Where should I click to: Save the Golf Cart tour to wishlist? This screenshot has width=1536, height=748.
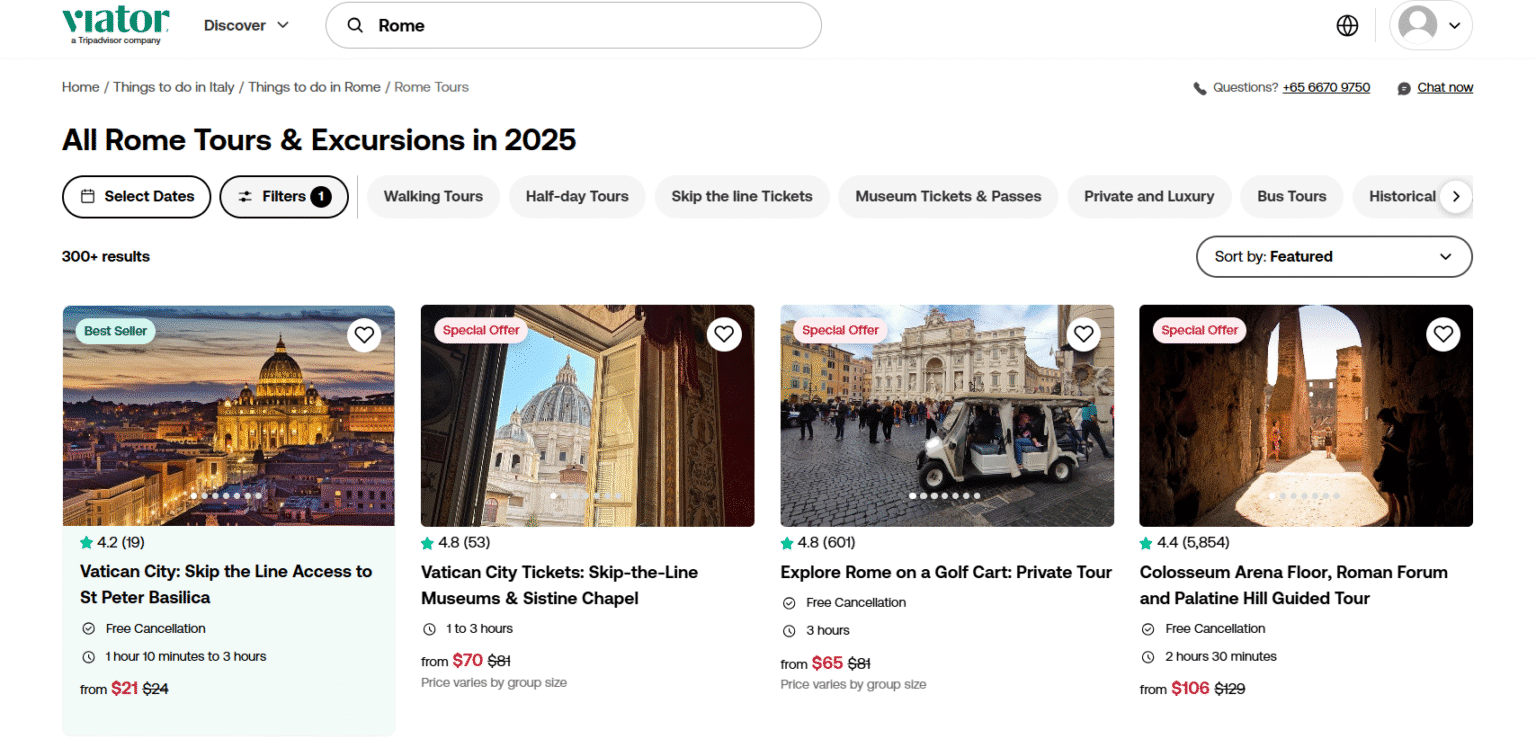click(1083, 334)
